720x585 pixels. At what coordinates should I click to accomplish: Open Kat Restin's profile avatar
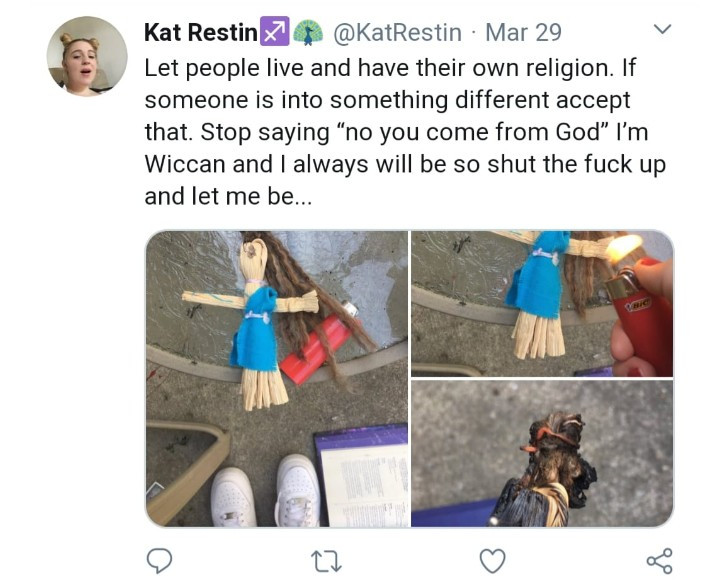click(87, 56)
